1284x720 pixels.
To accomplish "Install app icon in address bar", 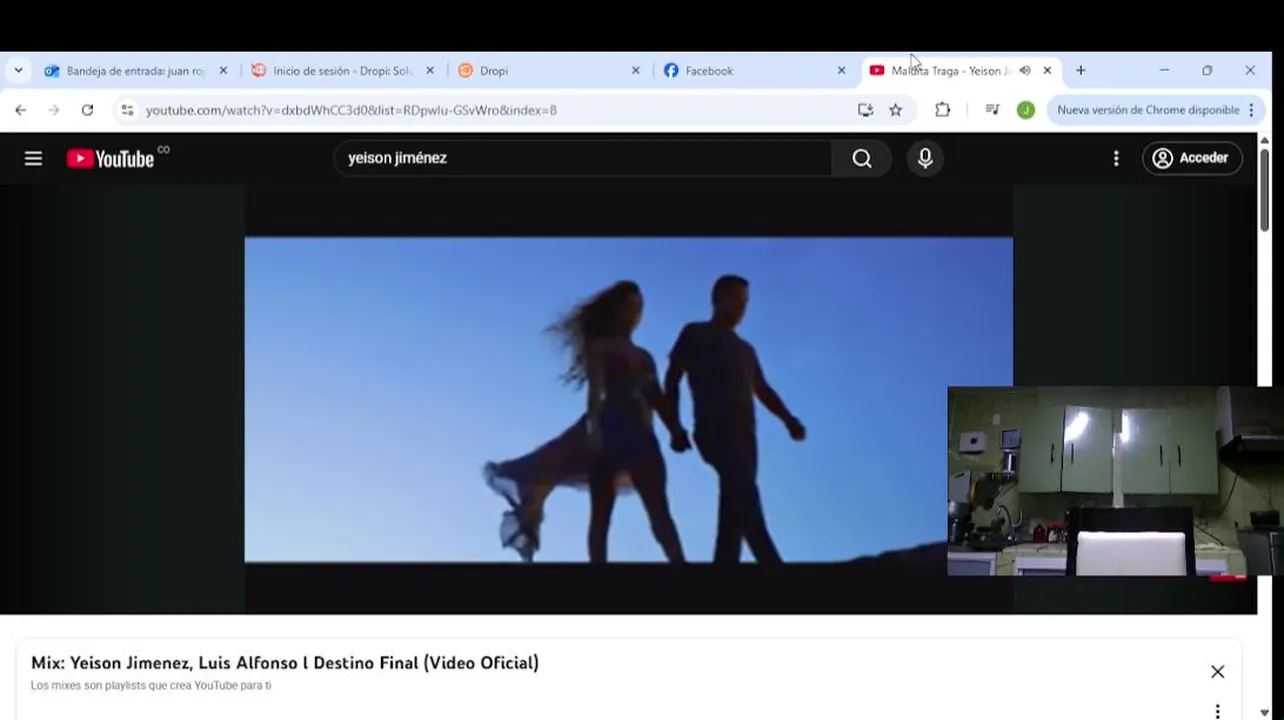I will click(x=865, y=110).
